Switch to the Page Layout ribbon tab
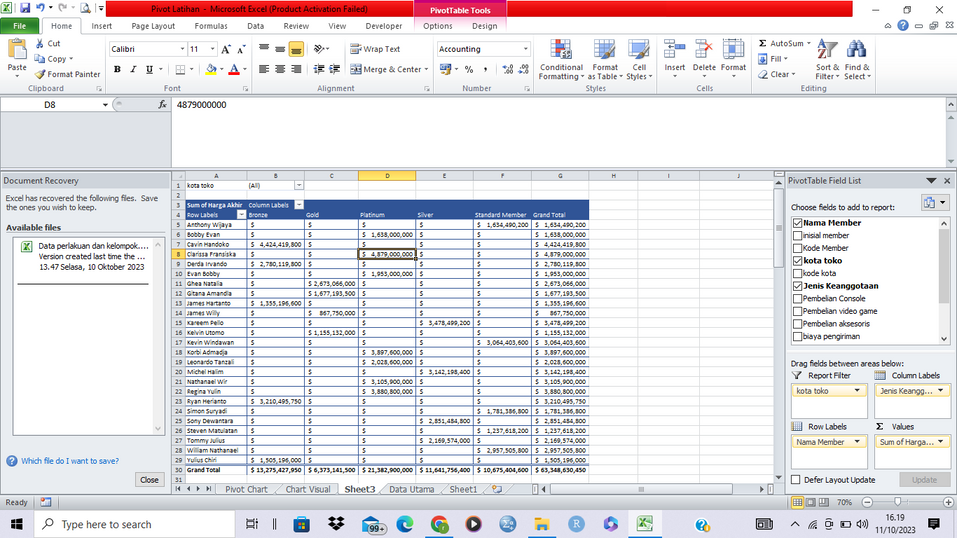Image resolution: width=957 pixels, height=538 pixels. [x=153, y=26]
